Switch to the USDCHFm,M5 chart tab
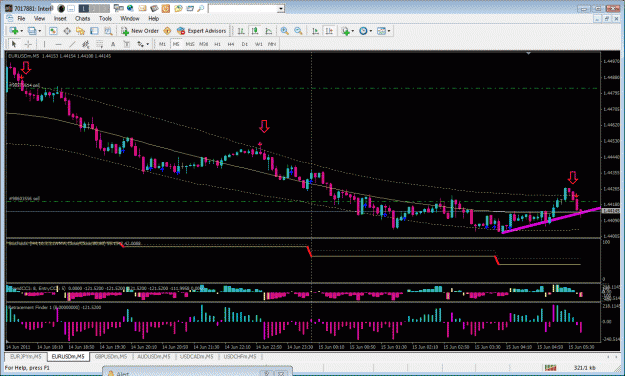This screenshot has height=376, width=625. (x=240, y=356)
